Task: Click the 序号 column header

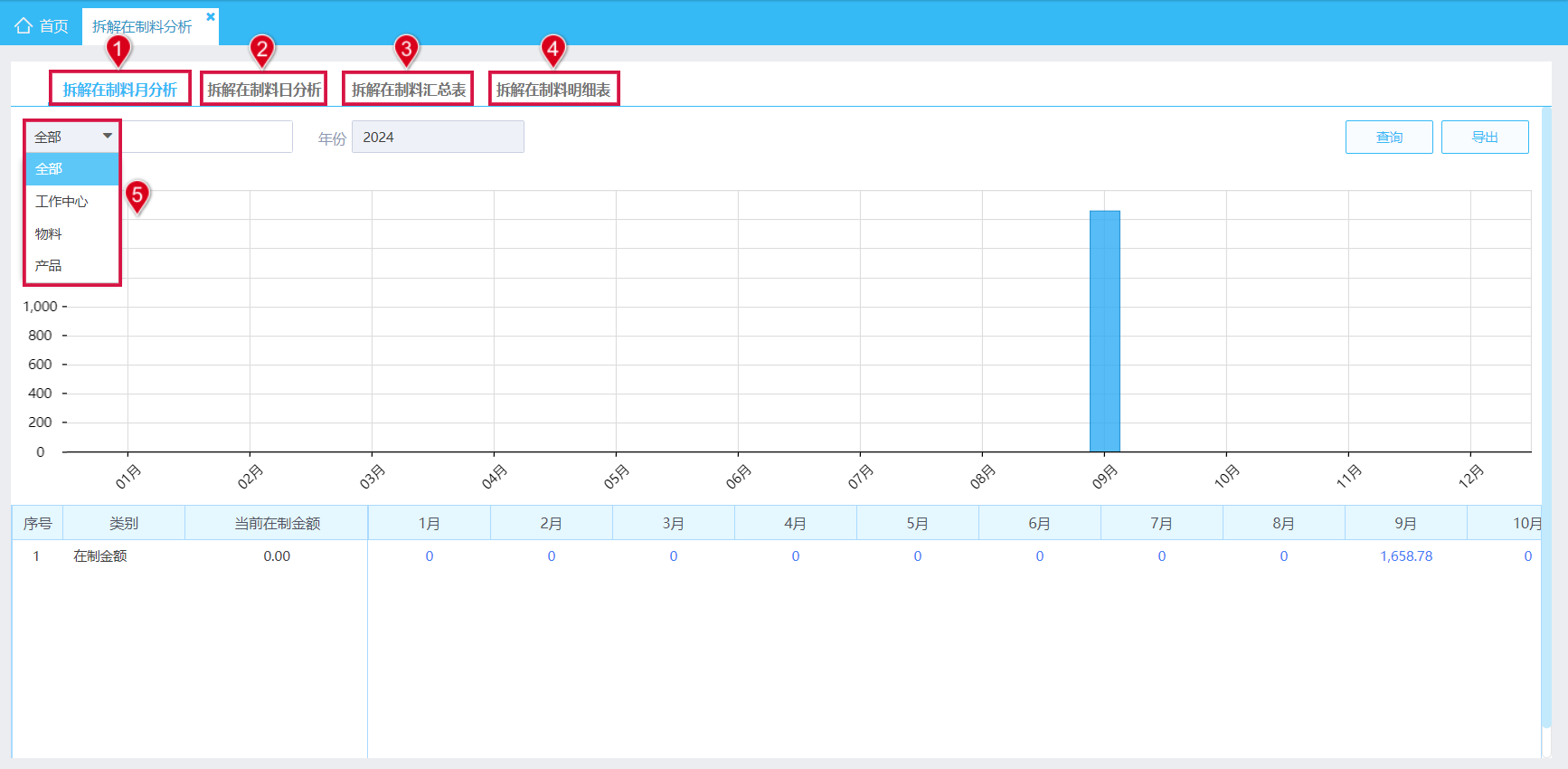Action: point(37,524)
